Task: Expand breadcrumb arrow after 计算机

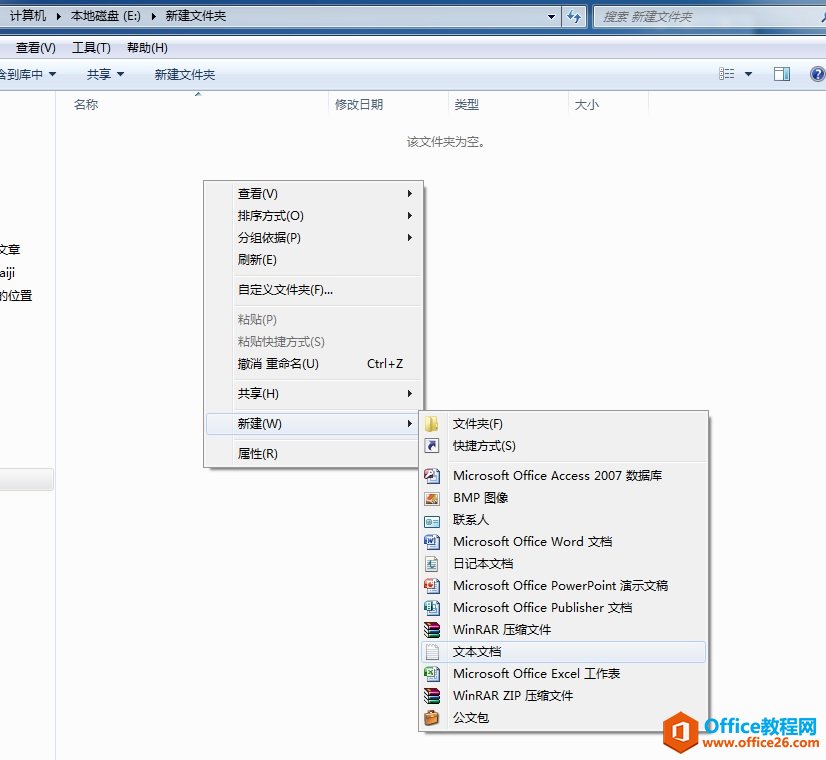Action: pos(58,16)
